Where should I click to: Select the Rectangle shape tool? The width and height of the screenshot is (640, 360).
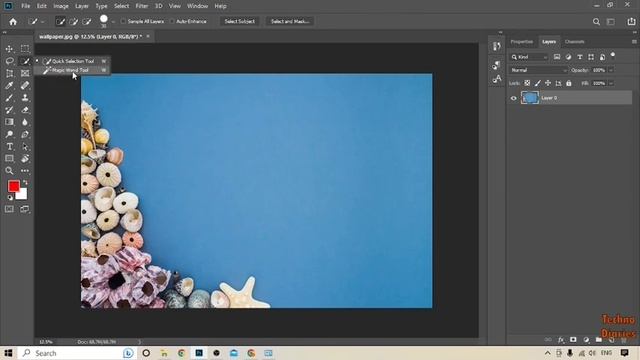9,158
